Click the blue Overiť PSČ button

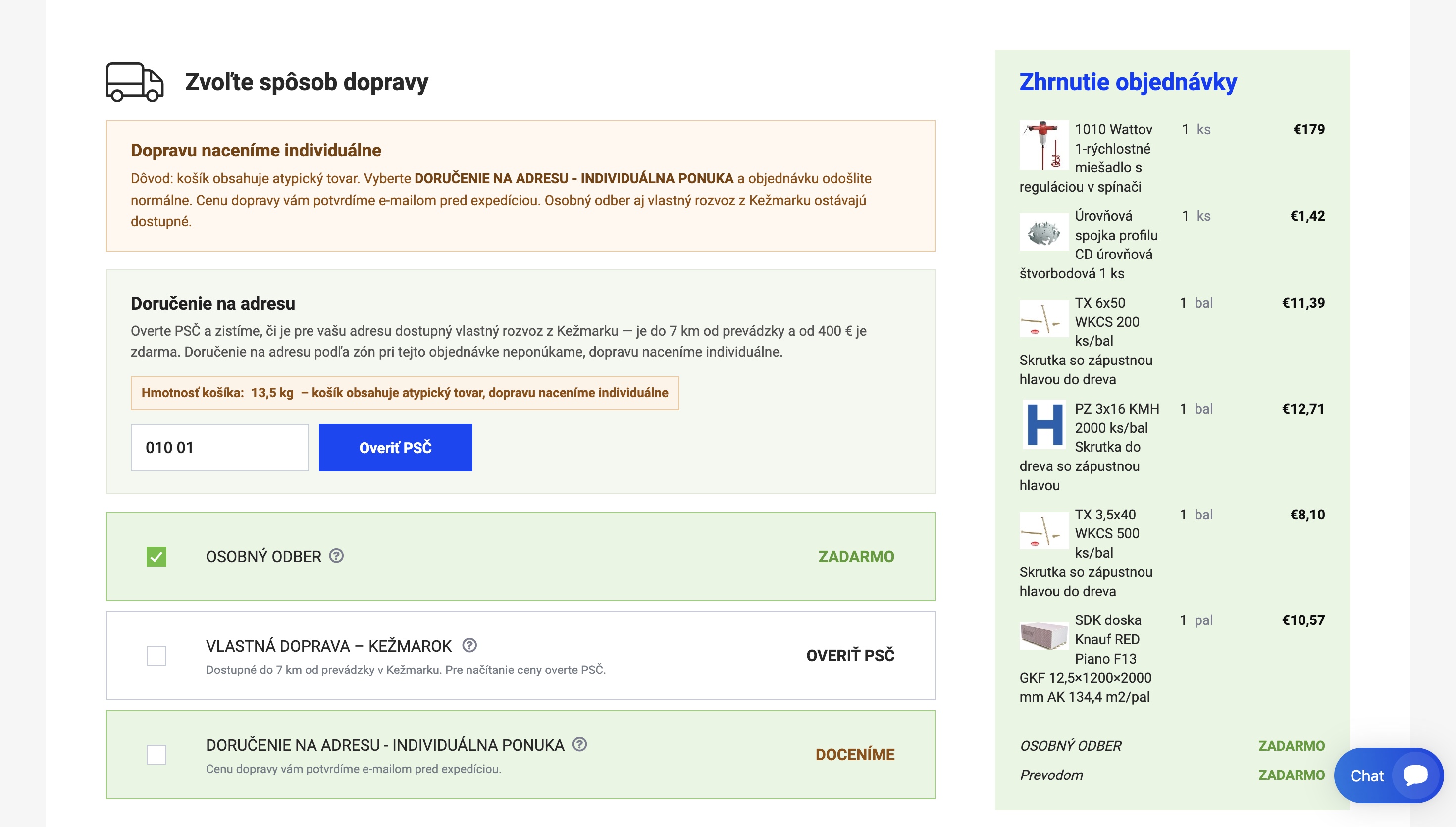coord(395,448)
